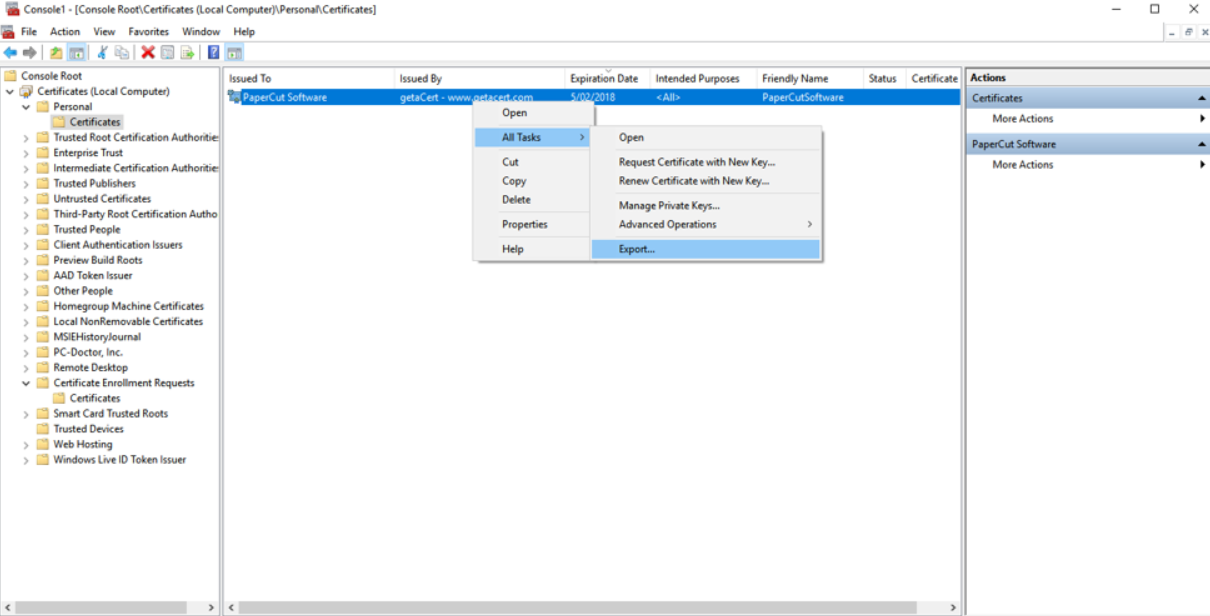Screen dimensions: 1210x616
Task: Click the blue question mark Help icon
Action: tap(214, 53)
